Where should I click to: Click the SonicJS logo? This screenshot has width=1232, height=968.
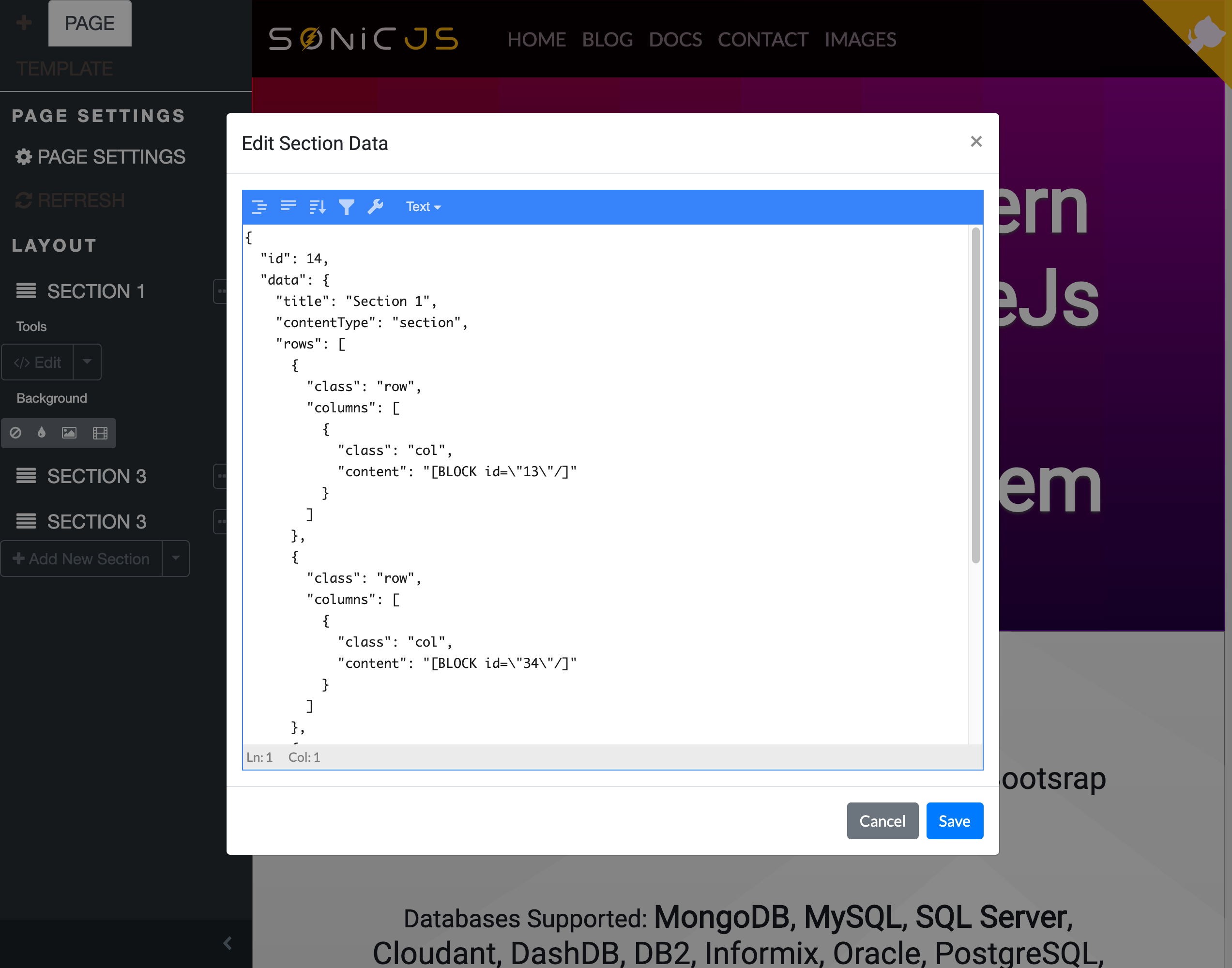coord(363,39)
